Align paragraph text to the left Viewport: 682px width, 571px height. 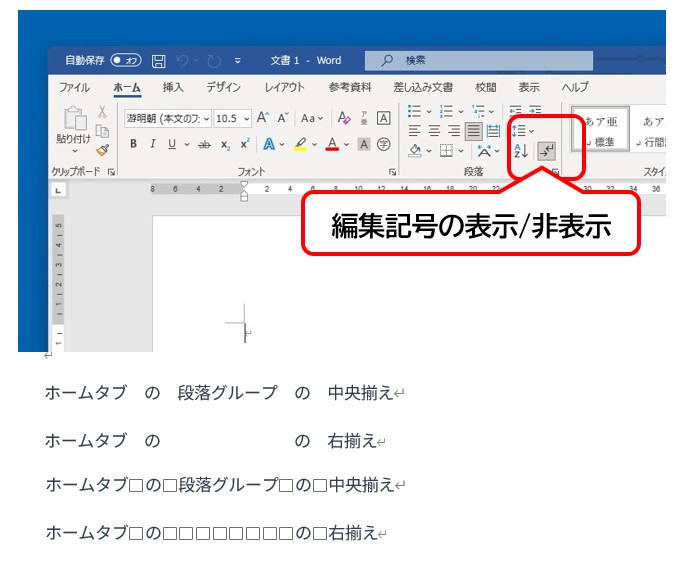[x=415, y=130]
